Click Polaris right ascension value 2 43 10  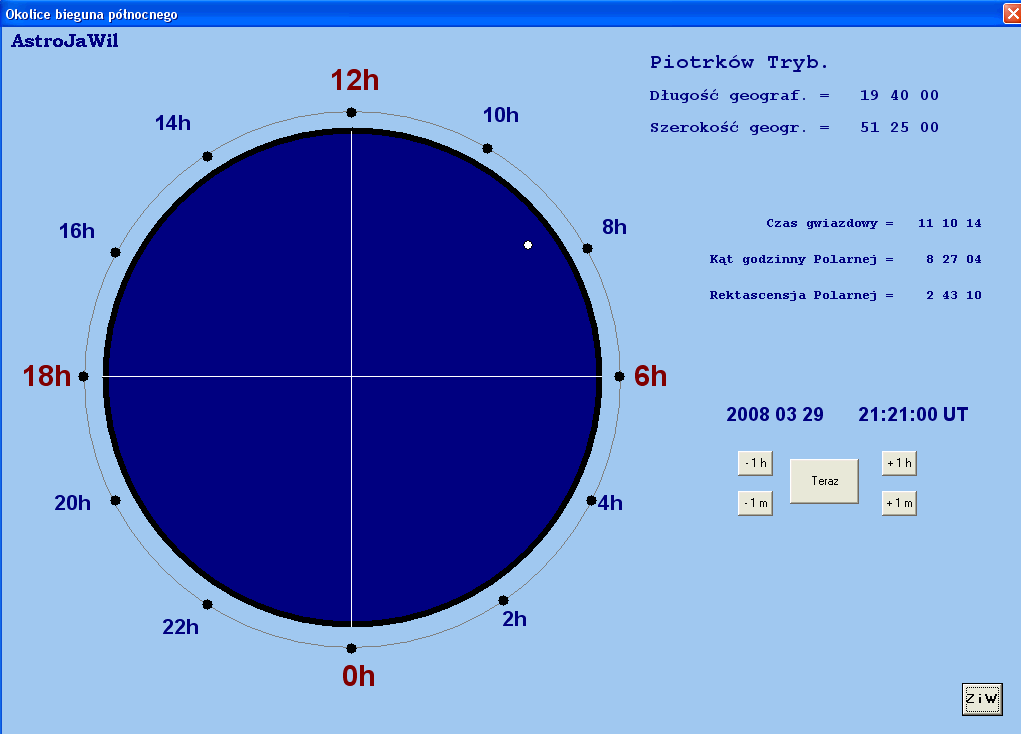click(954, 295)
